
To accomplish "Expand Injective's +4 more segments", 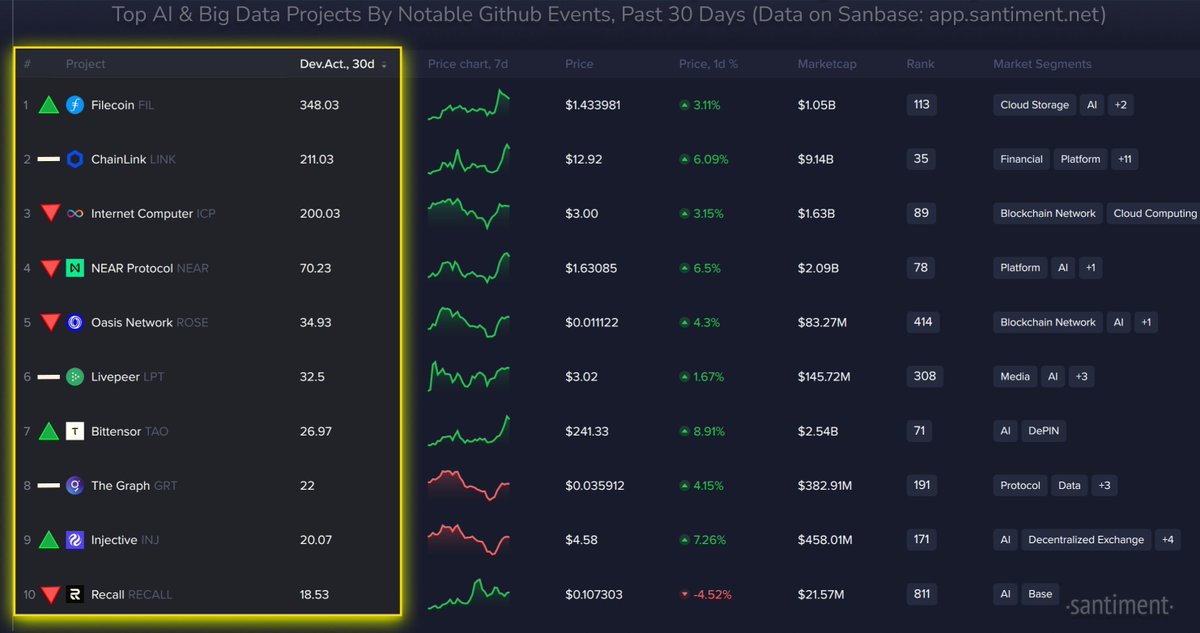I will click(1167, 540).
